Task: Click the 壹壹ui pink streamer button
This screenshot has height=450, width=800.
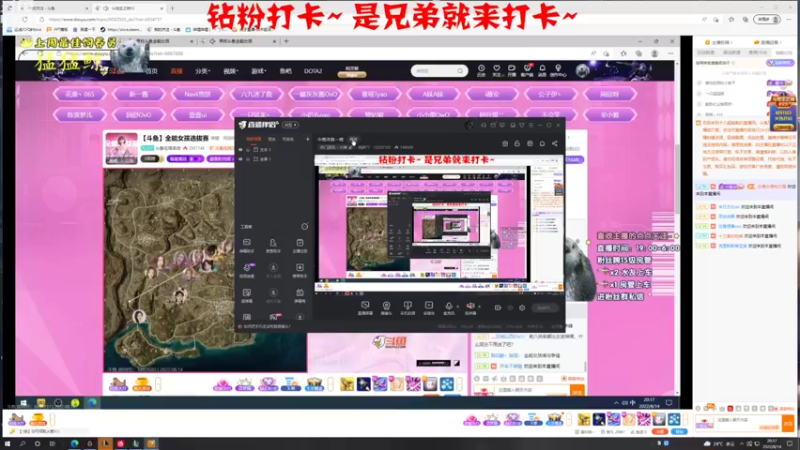Action: [x=197, y=115]
